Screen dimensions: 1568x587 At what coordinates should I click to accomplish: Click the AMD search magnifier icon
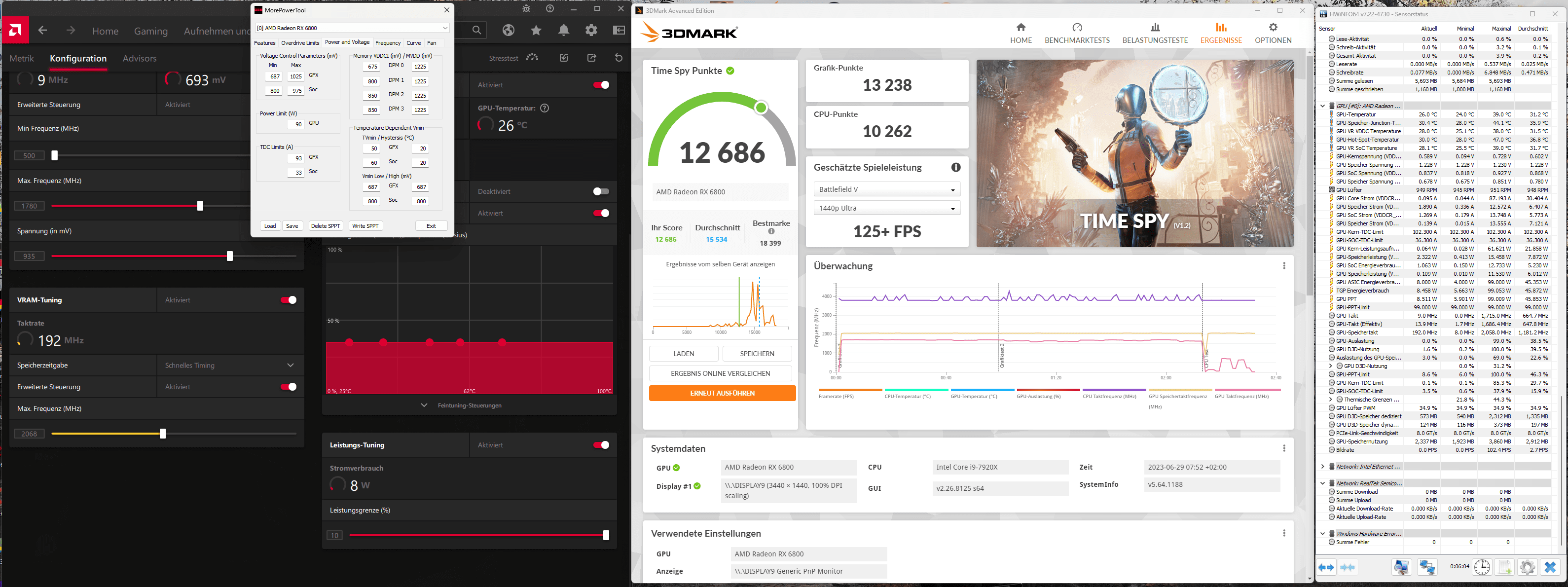(x=476, y=30)
